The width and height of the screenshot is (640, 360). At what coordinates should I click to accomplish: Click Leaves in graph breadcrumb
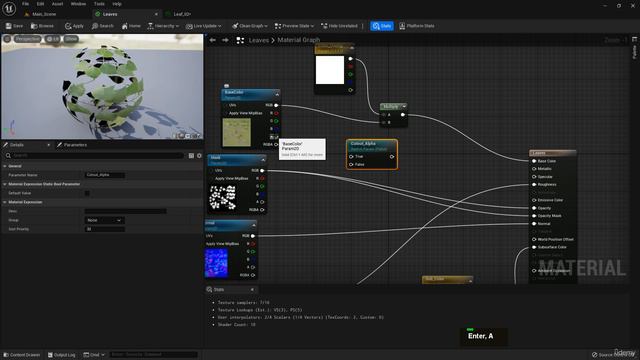(x=259, y=40)
